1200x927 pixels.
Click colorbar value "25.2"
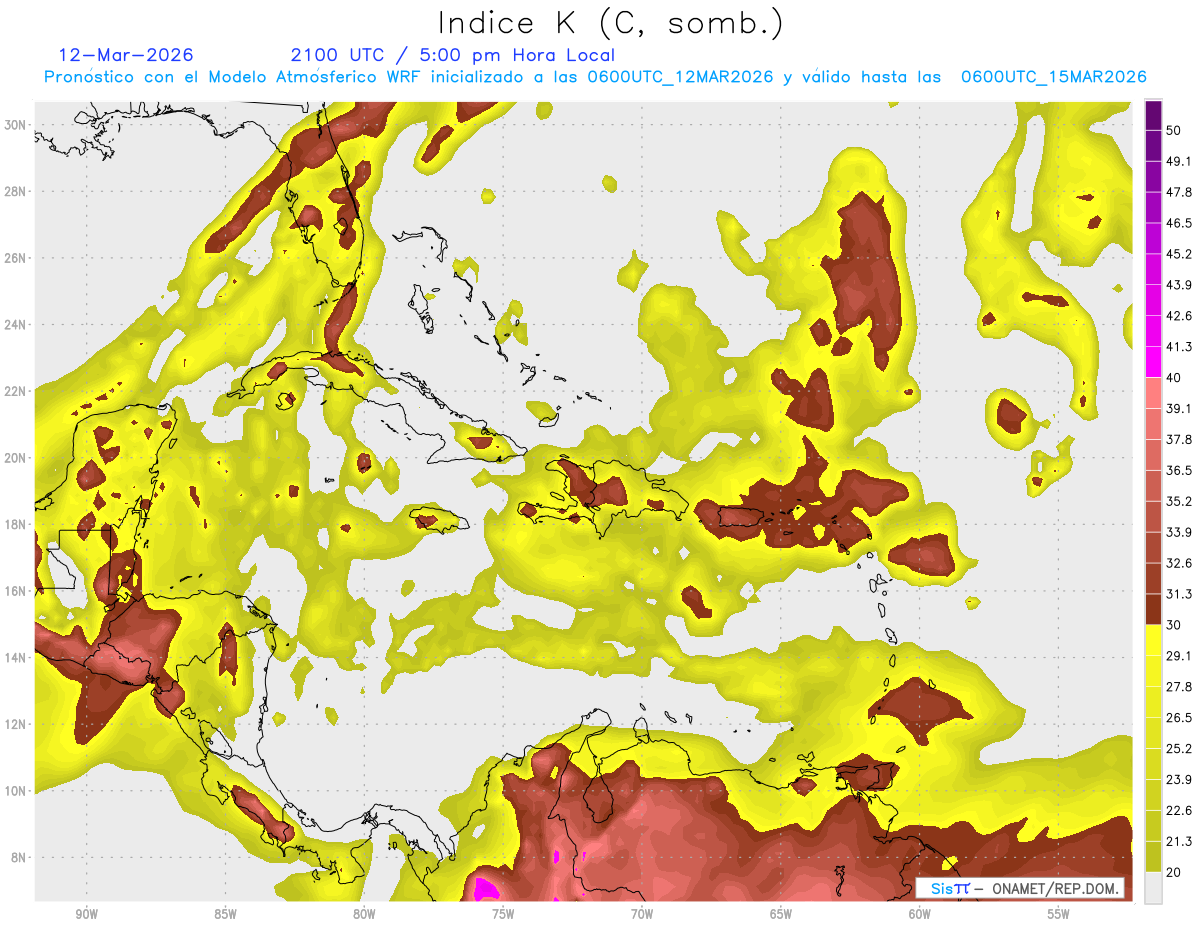click(1178, 749)
